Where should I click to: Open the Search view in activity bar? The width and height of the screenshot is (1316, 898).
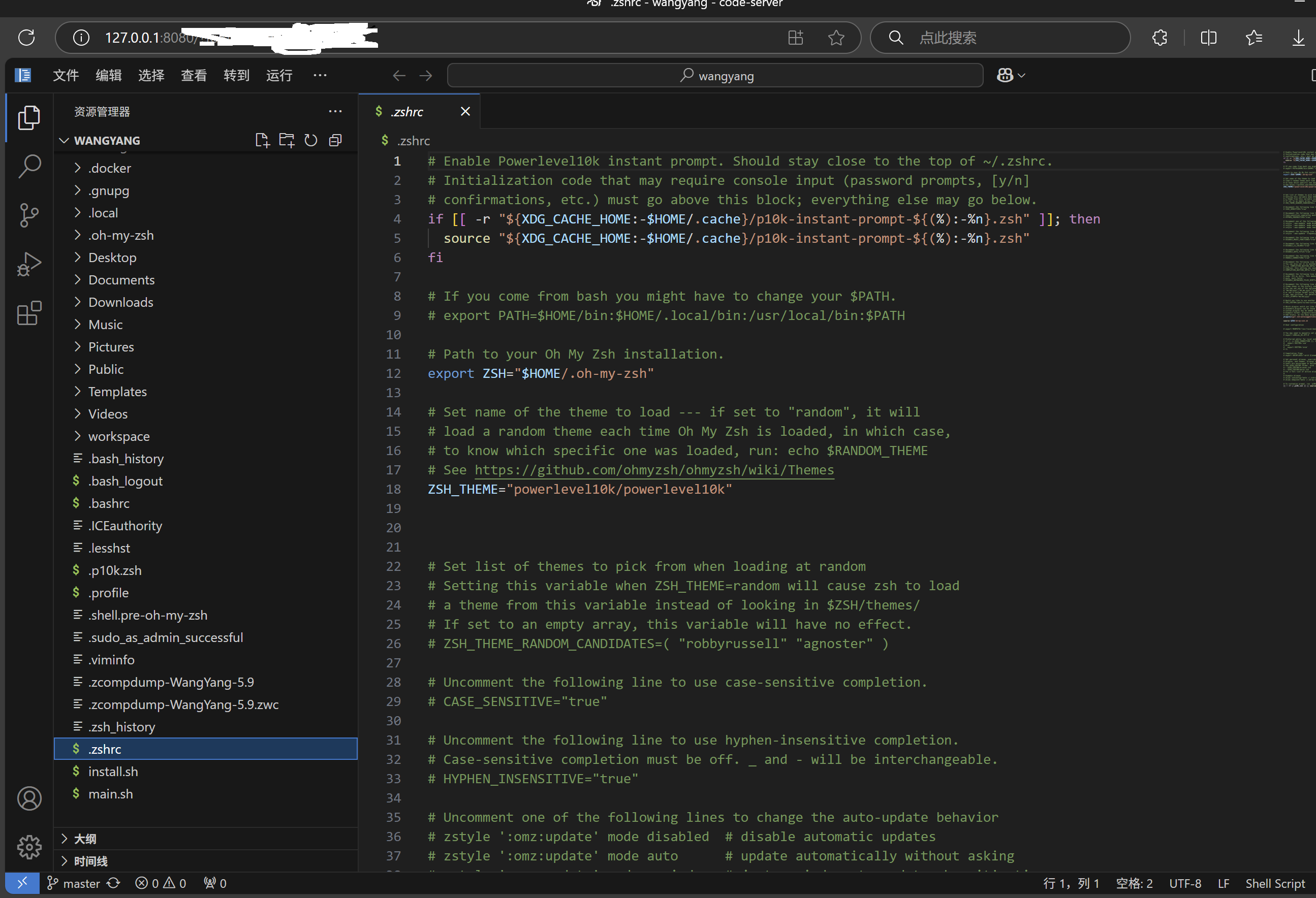[29, 166]
